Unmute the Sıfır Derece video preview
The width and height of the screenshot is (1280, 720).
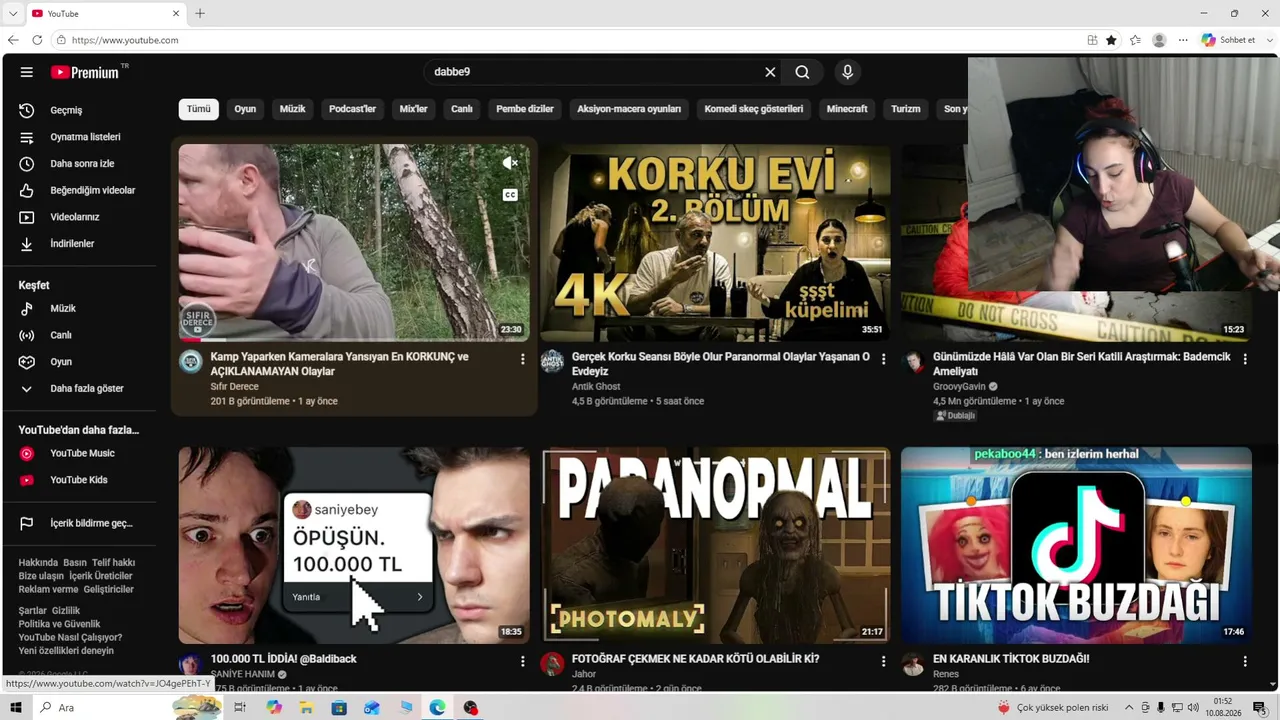coord(510,163)
